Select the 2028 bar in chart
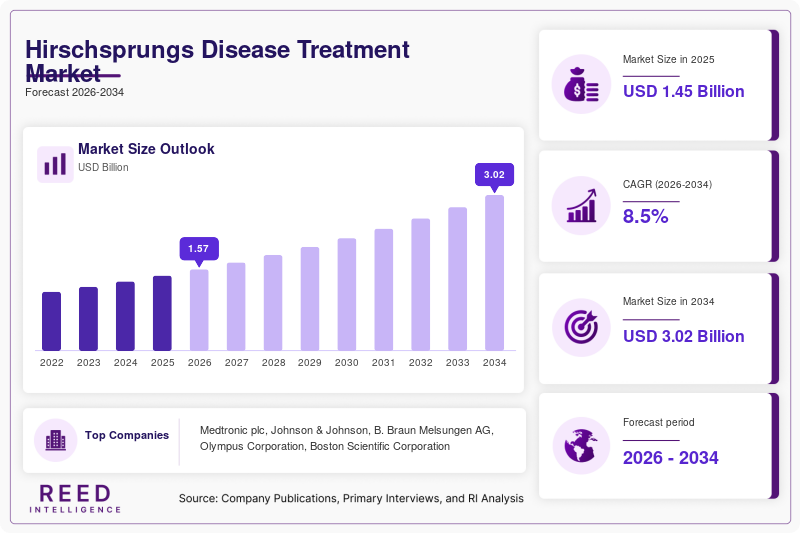Viewport: 800px width, 533px height. click(273, 303)
